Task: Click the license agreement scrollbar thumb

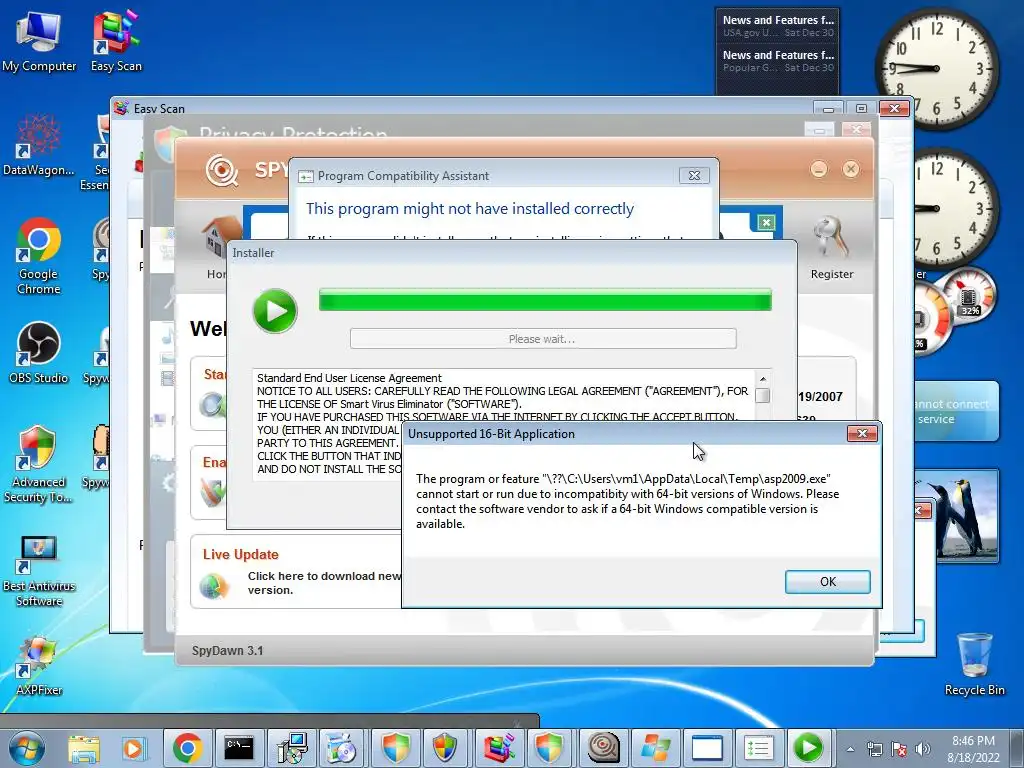Action: pyautogui.click(x=762, y=396)
